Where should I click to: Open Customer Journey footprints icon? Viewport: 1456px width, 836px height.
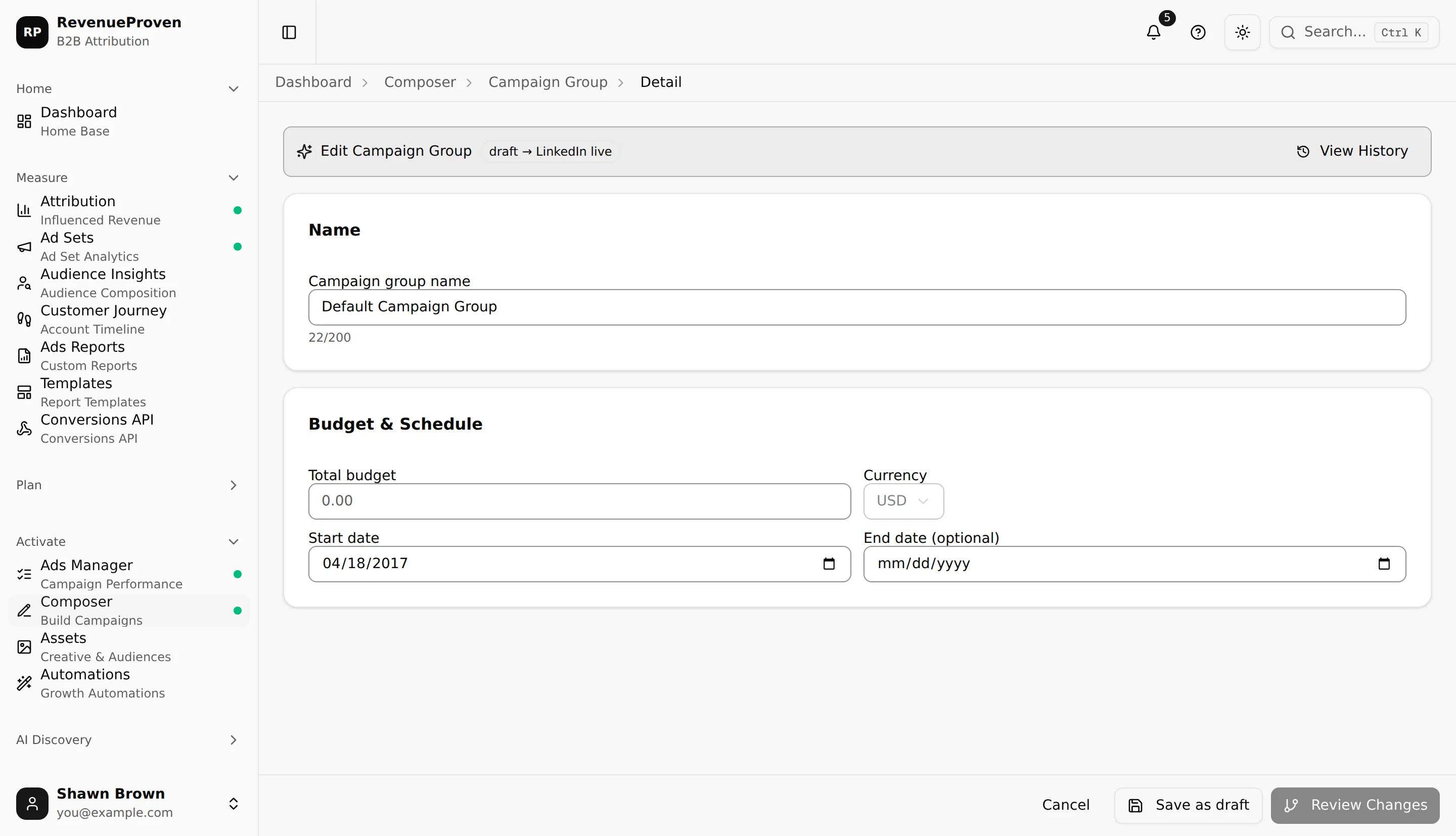24,319
